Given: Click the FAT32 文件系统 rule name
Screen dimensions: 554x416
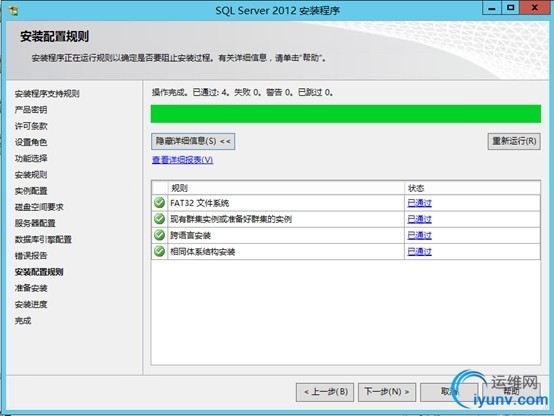Looking at the screenshot, I should click(200, 203).
